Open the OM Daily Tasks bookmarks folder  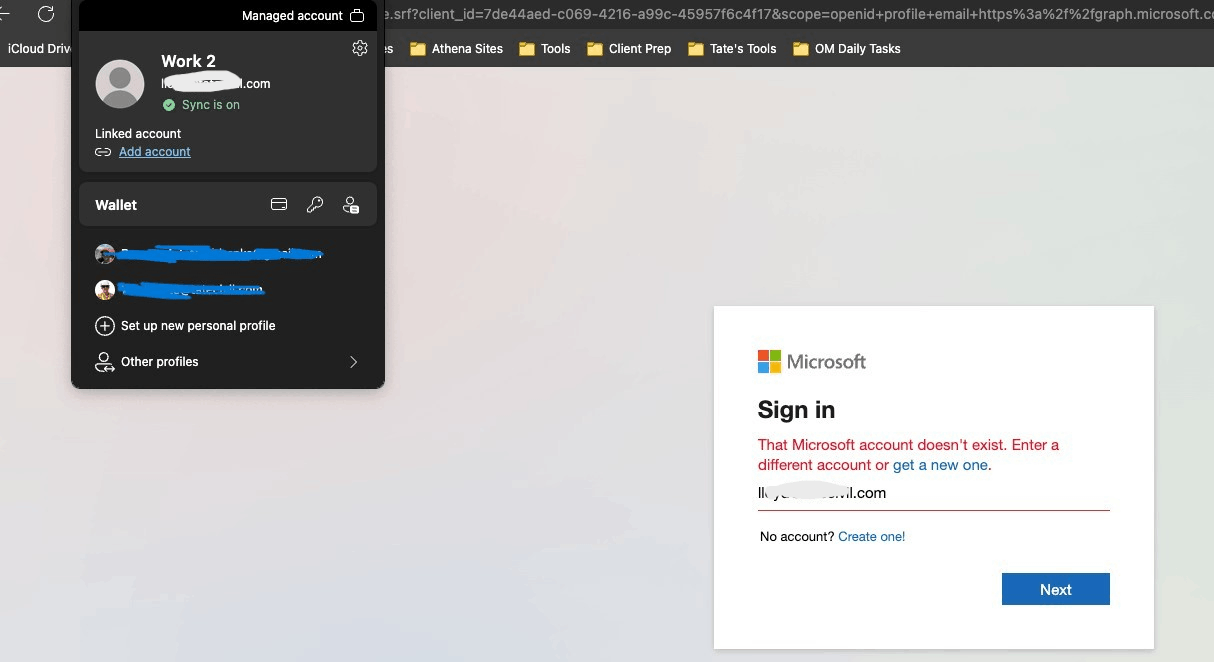pos(846,48)
